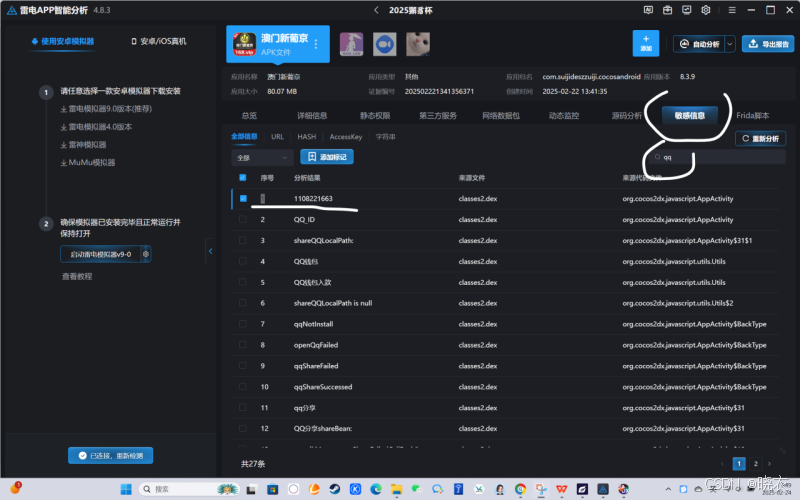
Task: Check the QQ_ID row checkbox
Action: click(x=243, y=219)
